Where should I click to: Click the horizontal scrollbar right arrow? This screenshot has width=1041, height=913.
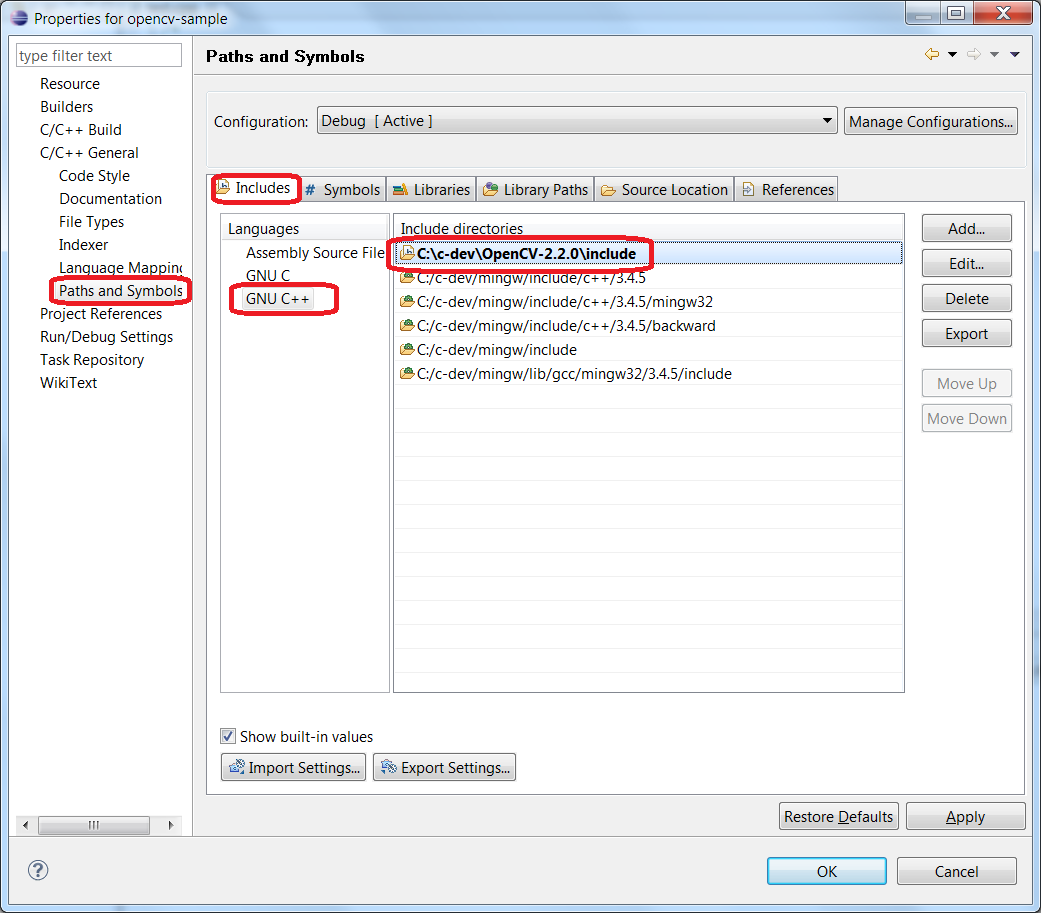169,825
